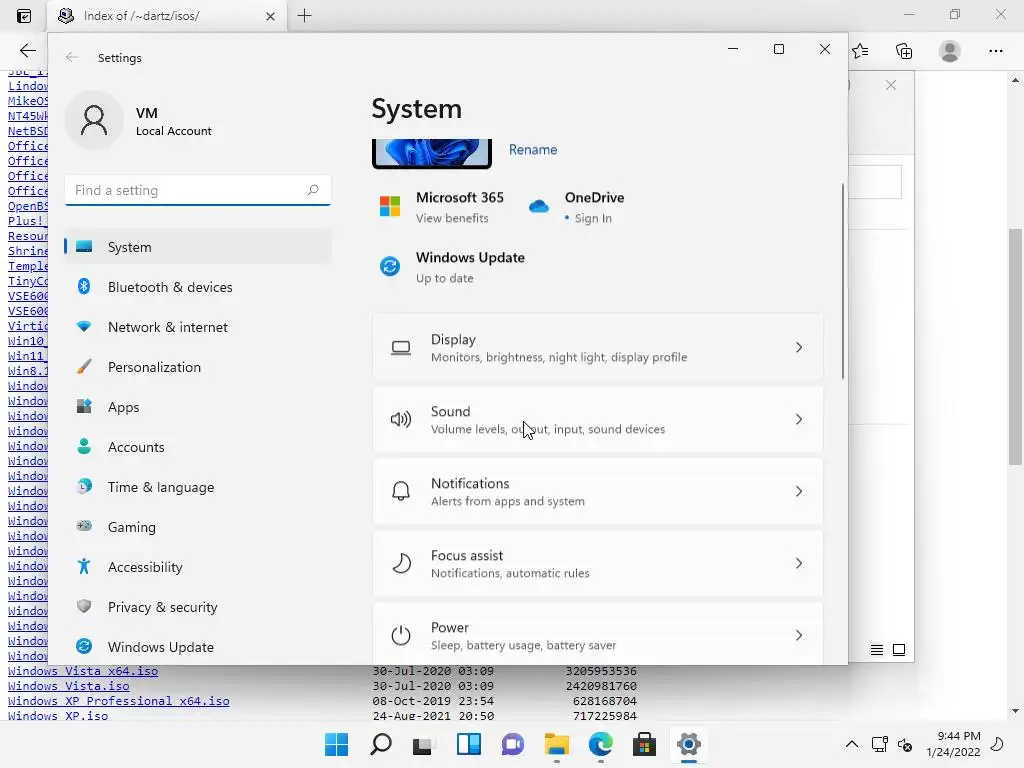1024x768 pixels.
Task: Open Edge profile avatar
Action: pos(950,51)
